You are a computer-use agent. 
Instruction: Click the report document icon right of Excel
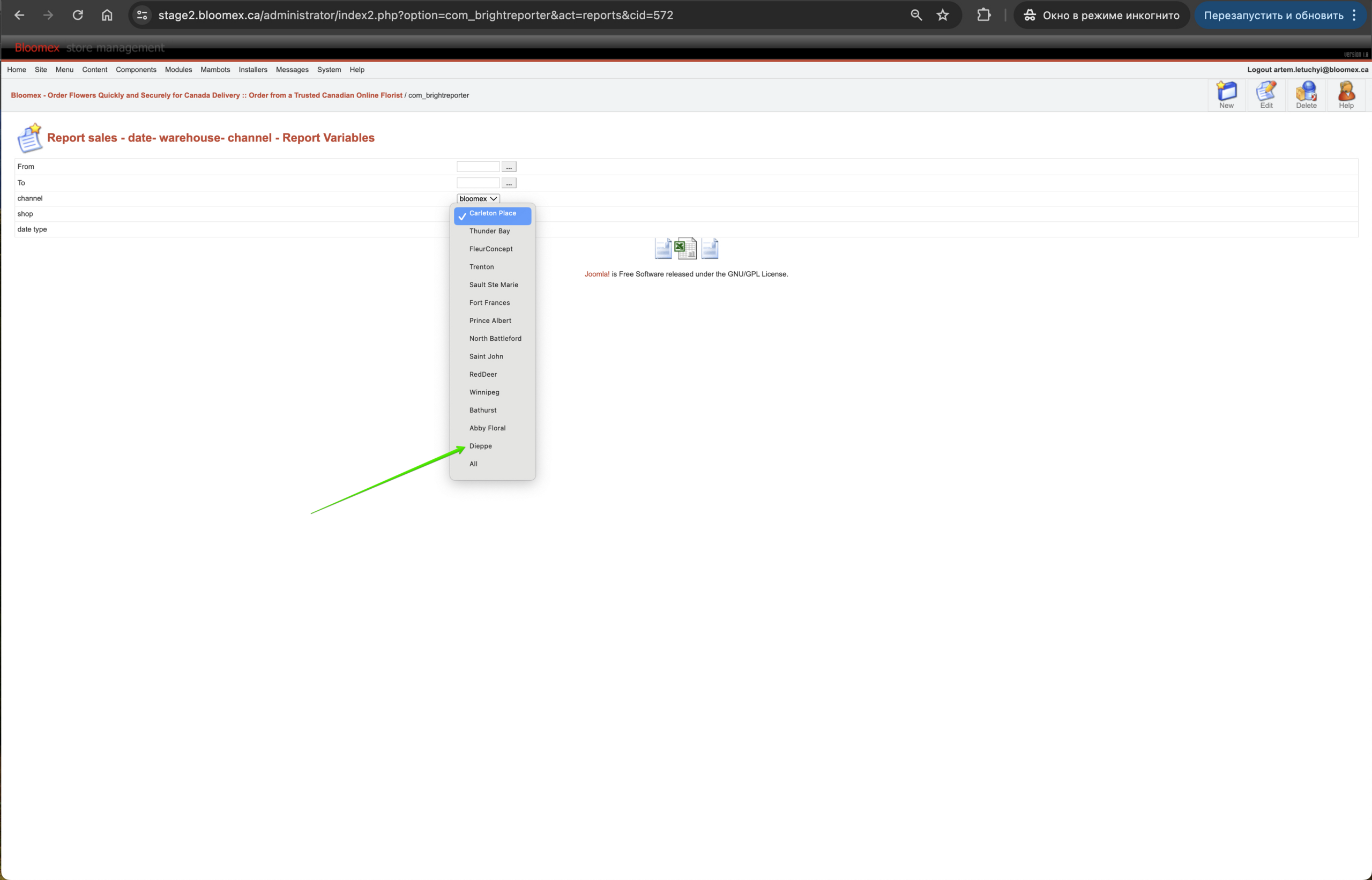coord(710,248)
